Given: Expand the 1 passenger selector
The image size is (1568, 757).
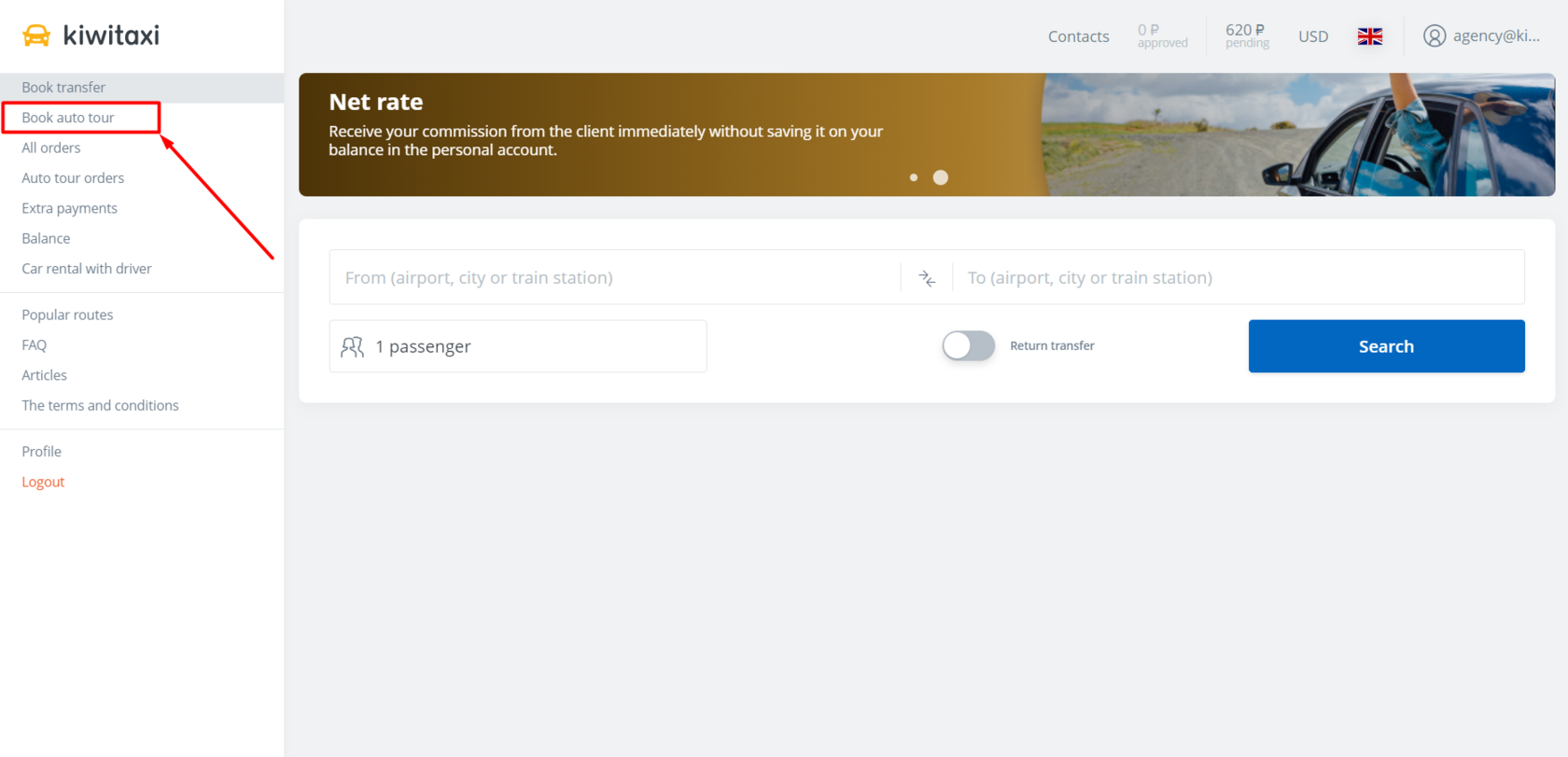Looking at the screenshot, I should (x=517, y=347).
